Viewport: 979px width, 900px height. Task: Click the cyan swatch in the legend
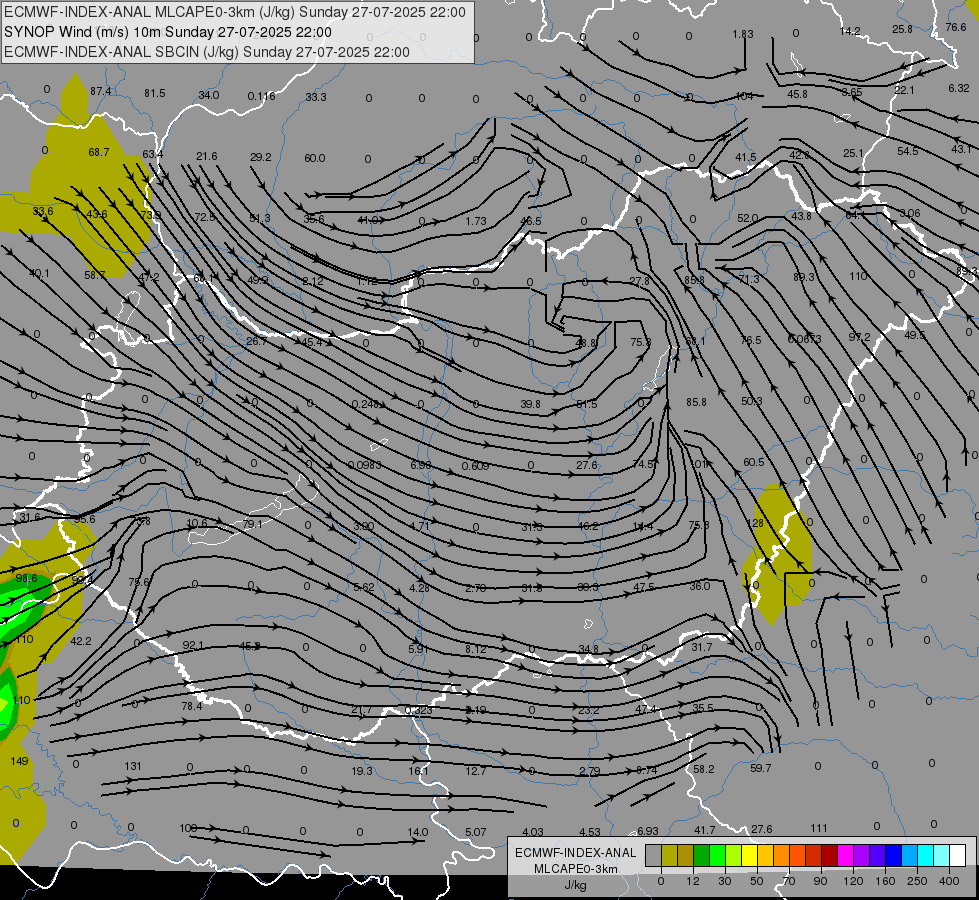coord(926,856)
